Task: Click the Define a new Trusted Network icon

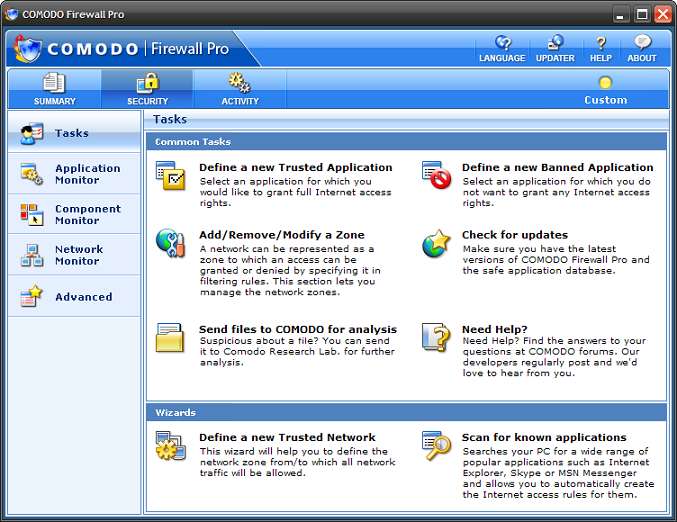Action: pyautogui.click(x=171, y=445)
